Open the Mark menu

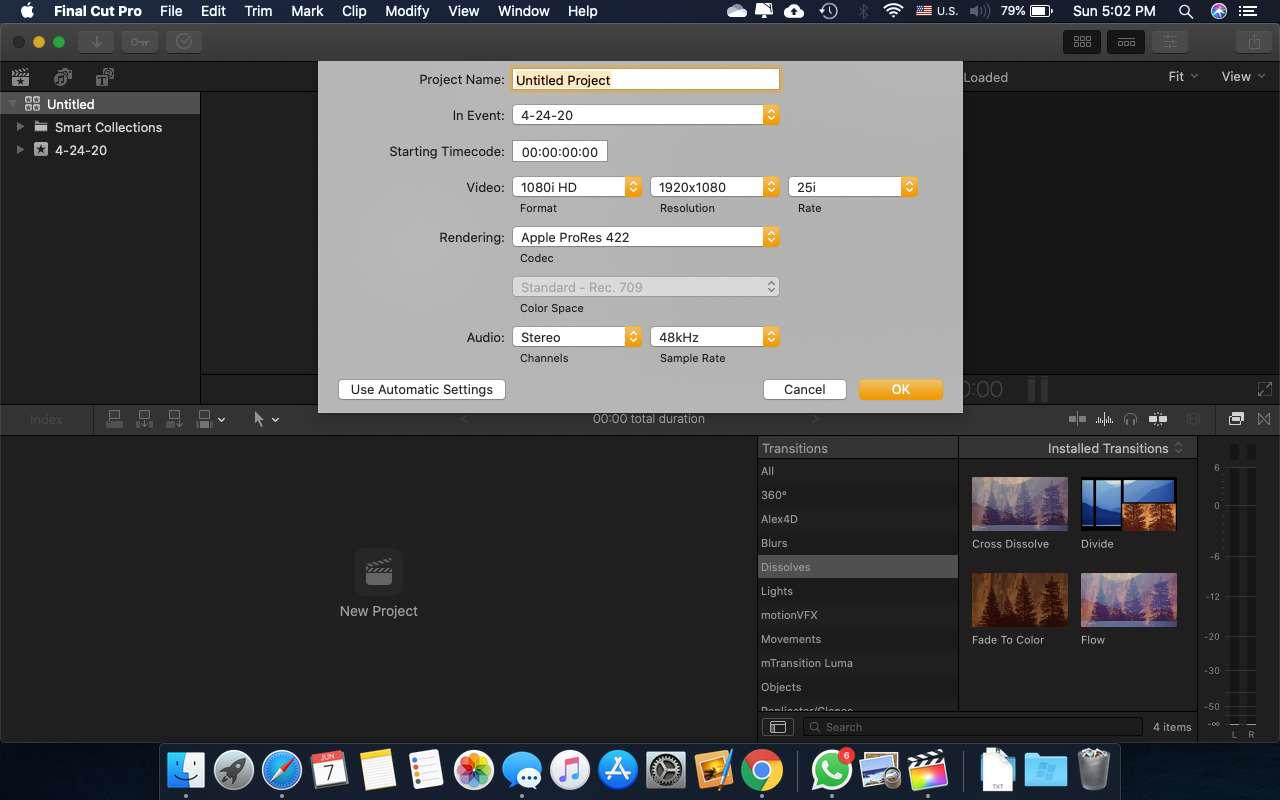(307, 11)
